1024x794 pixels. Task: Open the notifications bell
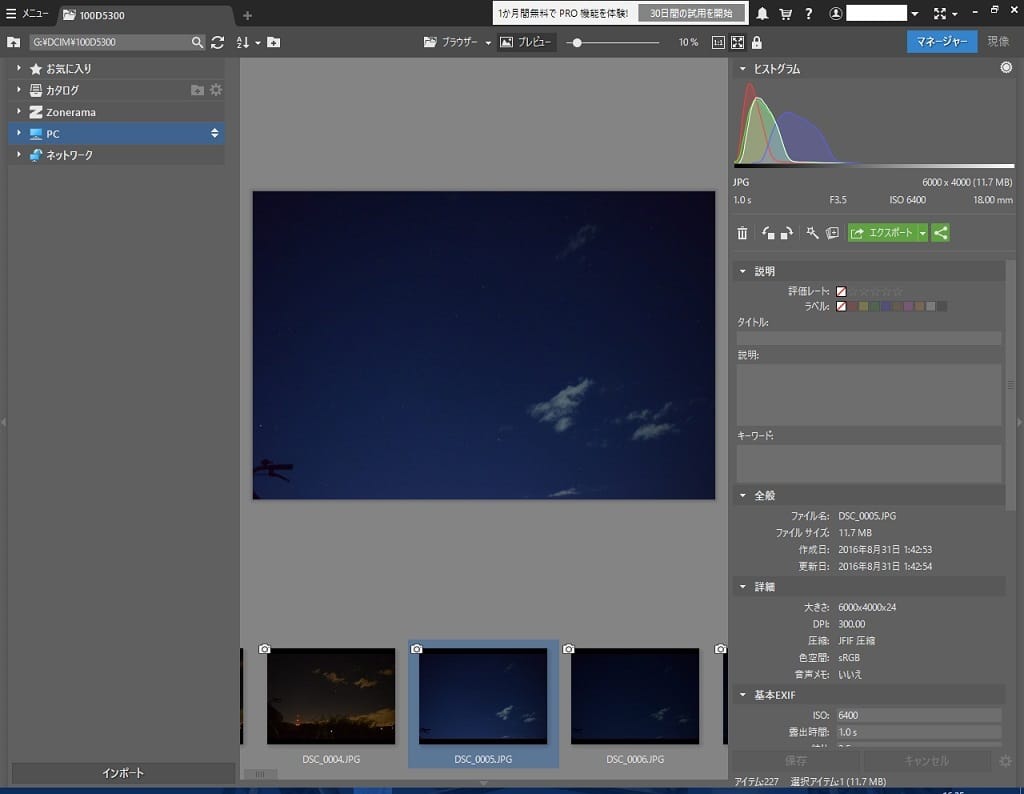tap(762, 14)
